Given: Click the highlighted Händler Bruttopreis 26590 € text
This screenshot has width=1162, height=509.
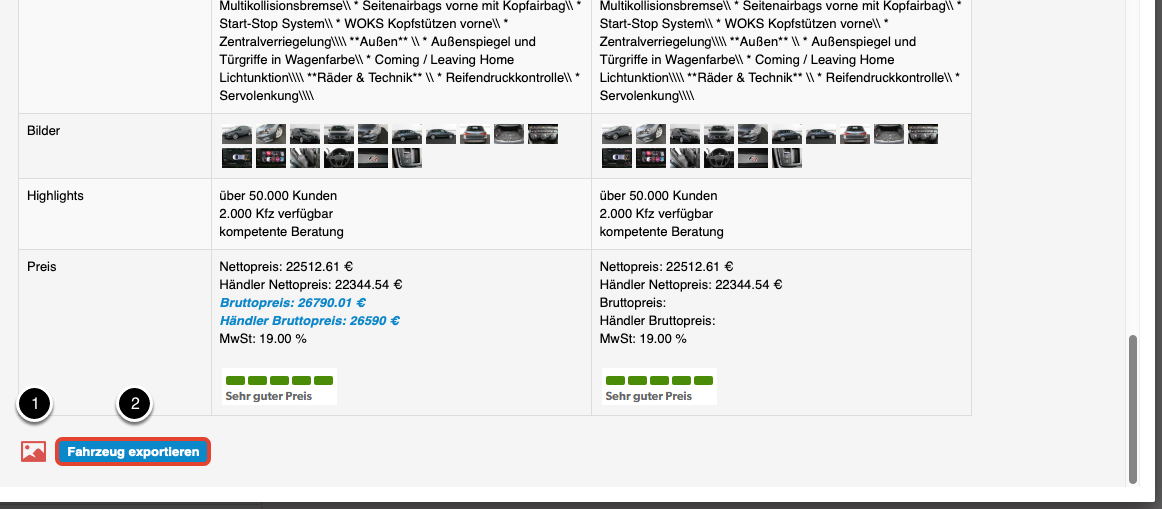Looking at the screenshot, I should (x=309, y=321).
